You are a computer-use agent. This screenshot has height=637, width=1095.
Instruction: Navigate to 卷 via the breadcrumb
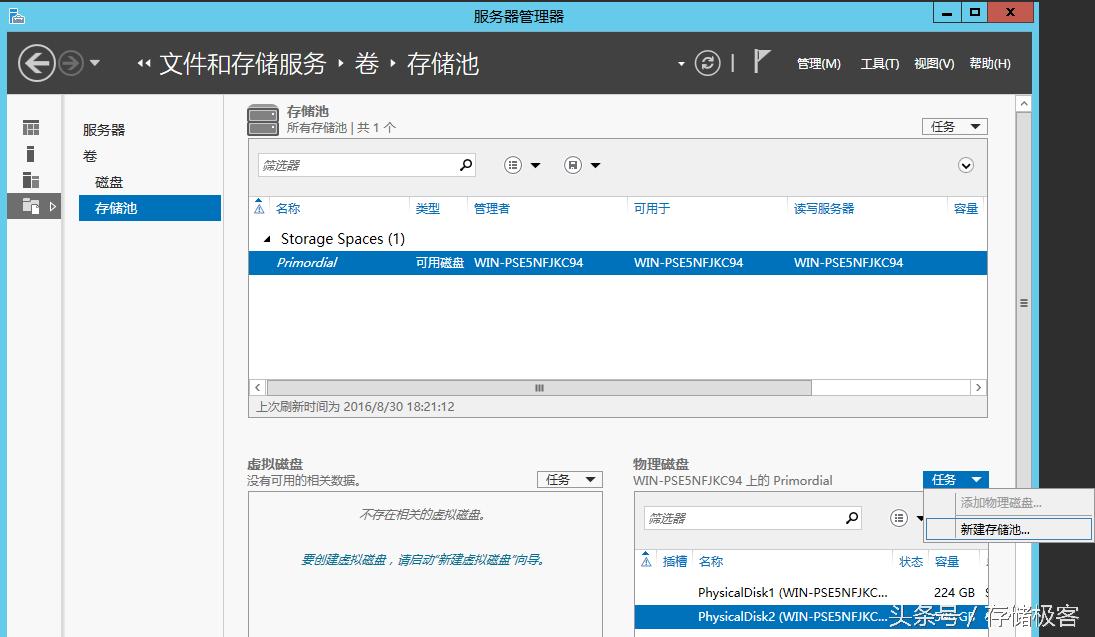(366, 63)
